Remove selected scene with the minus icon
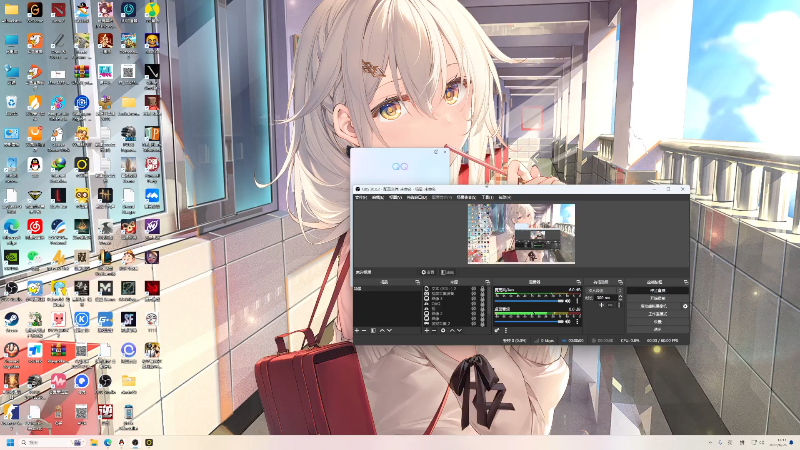The image size is (800, 450). tap(364, 330)
